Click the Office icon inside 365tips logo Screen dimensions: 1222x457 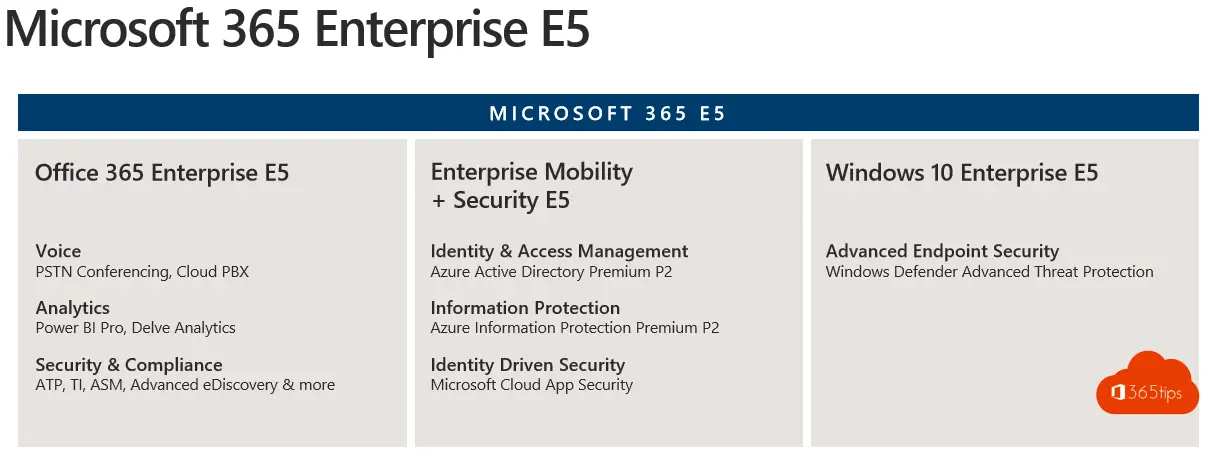coord(1120,392)
